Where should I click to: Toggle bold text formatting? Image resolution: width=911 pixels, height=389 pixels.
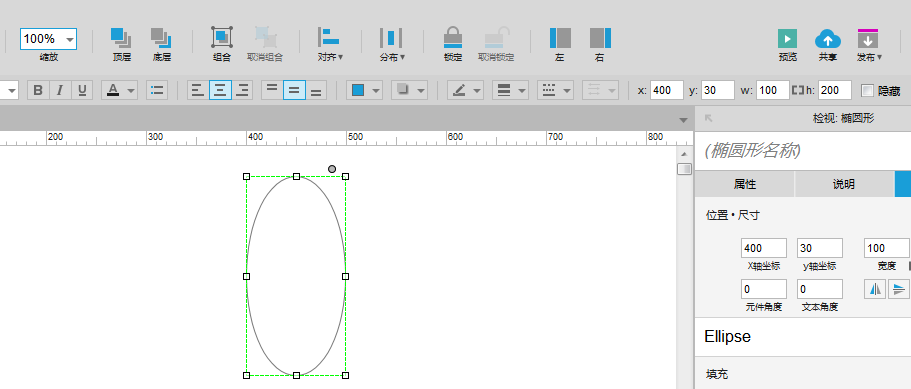point(38,90)
